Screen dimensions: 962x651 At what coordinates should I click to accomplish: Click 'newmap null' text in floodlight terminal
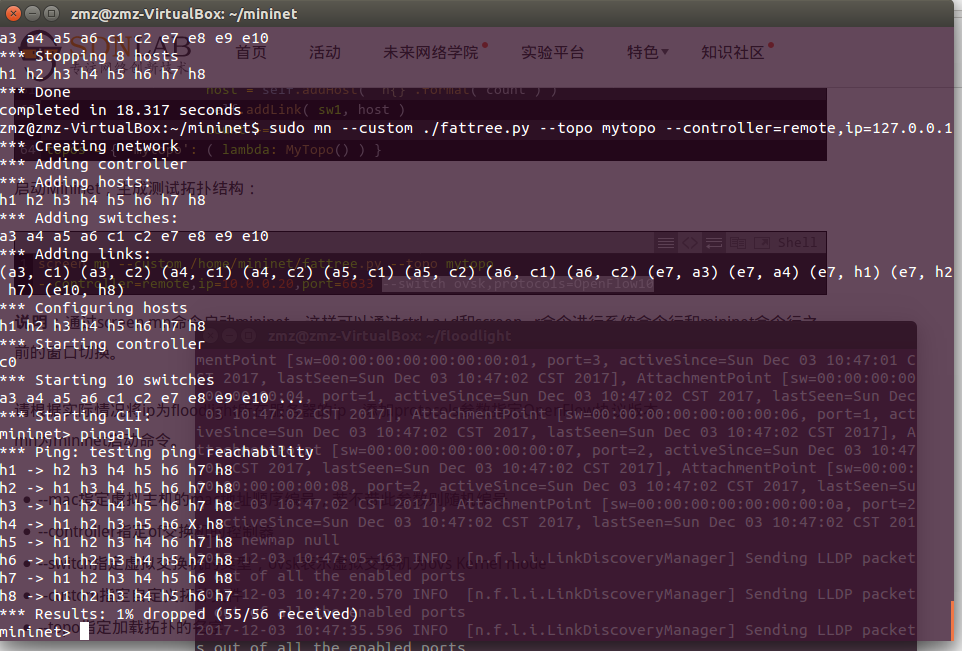coord(290,541)
